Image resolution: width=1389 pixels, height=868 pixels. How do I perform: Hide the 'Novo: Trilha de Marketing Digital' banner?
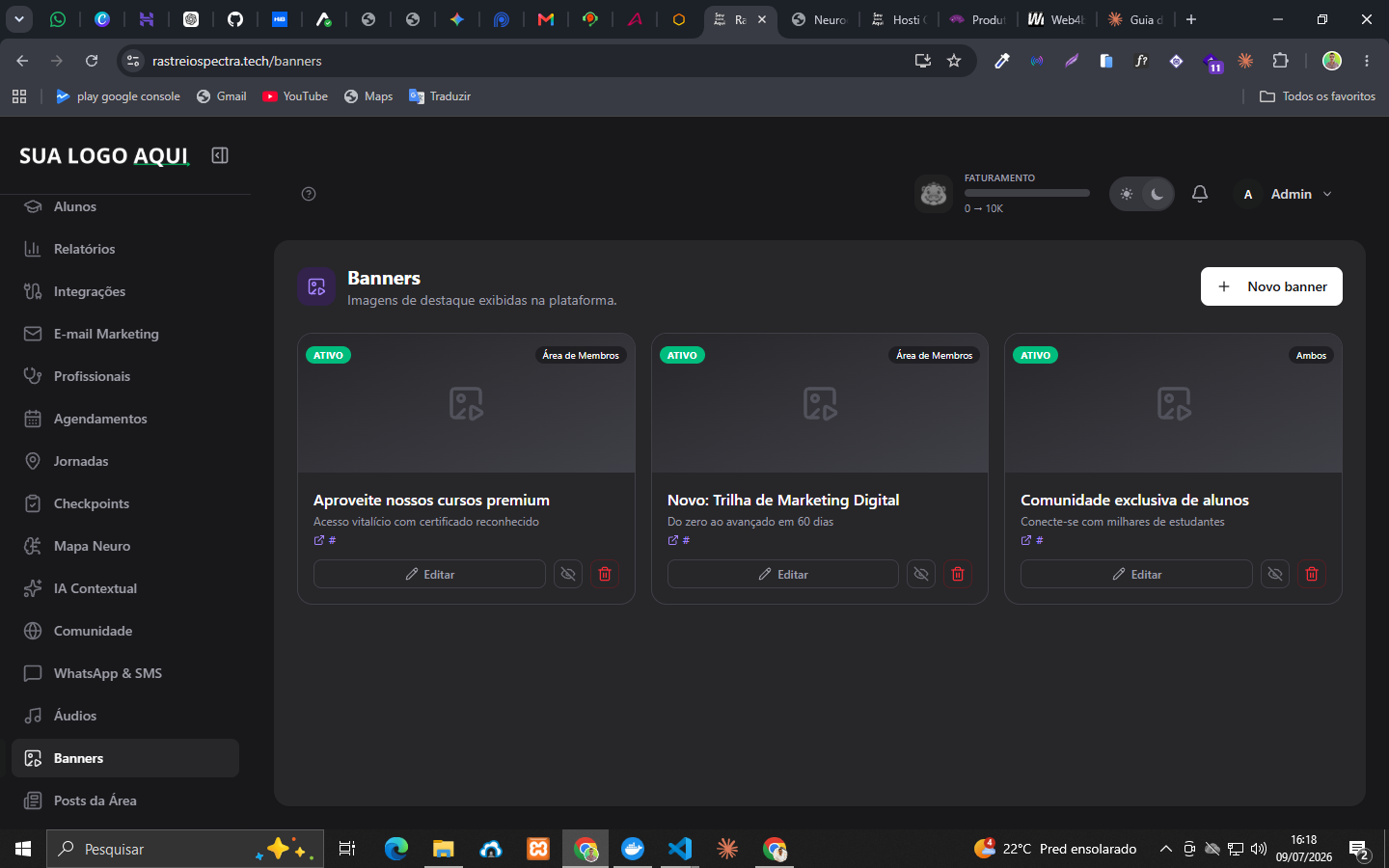click(x=921, y=574)
